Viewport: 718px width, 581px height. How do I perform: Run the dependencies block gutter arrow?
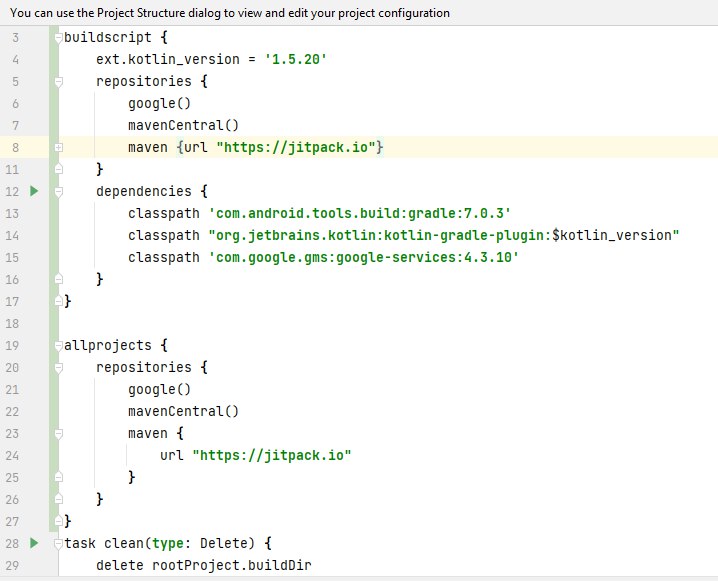34,191
